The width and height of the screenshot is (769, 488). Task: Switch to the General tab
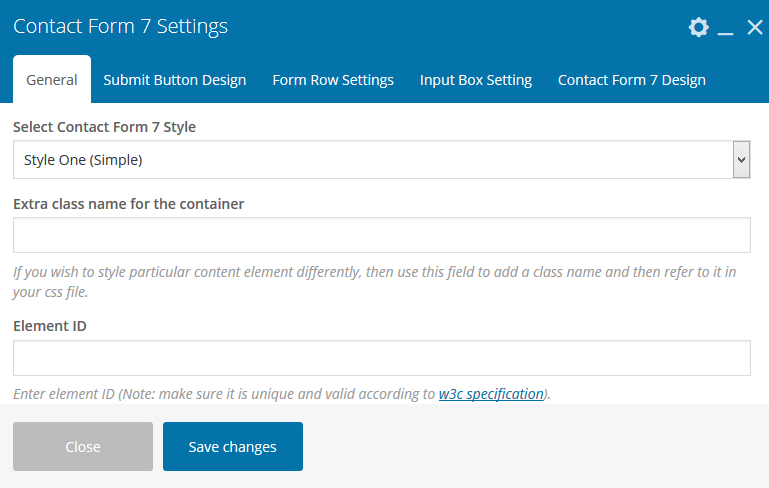[52, 80]
